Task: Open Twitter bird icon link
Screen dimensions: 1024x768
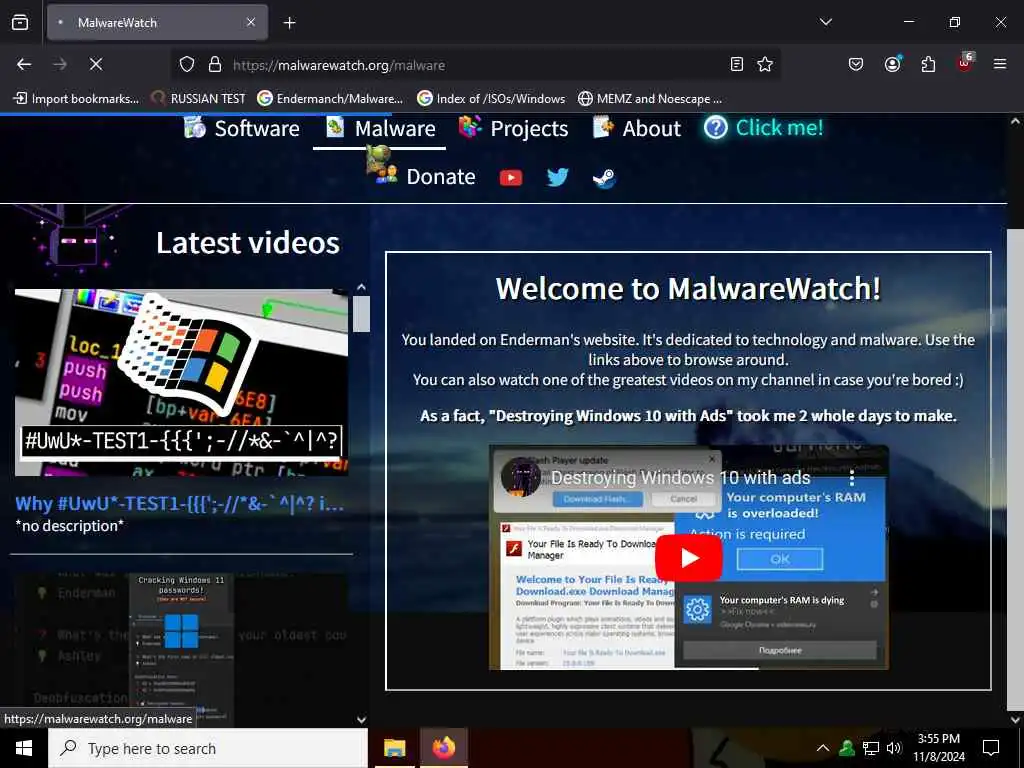Action: tap(557, 177)
